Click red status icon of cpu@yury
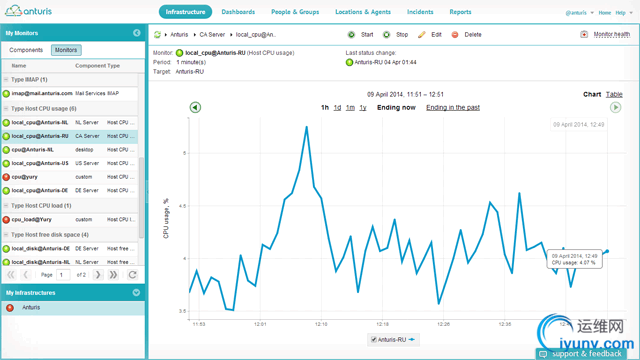Viewport: 640px width, 360px height. point(6,177)
